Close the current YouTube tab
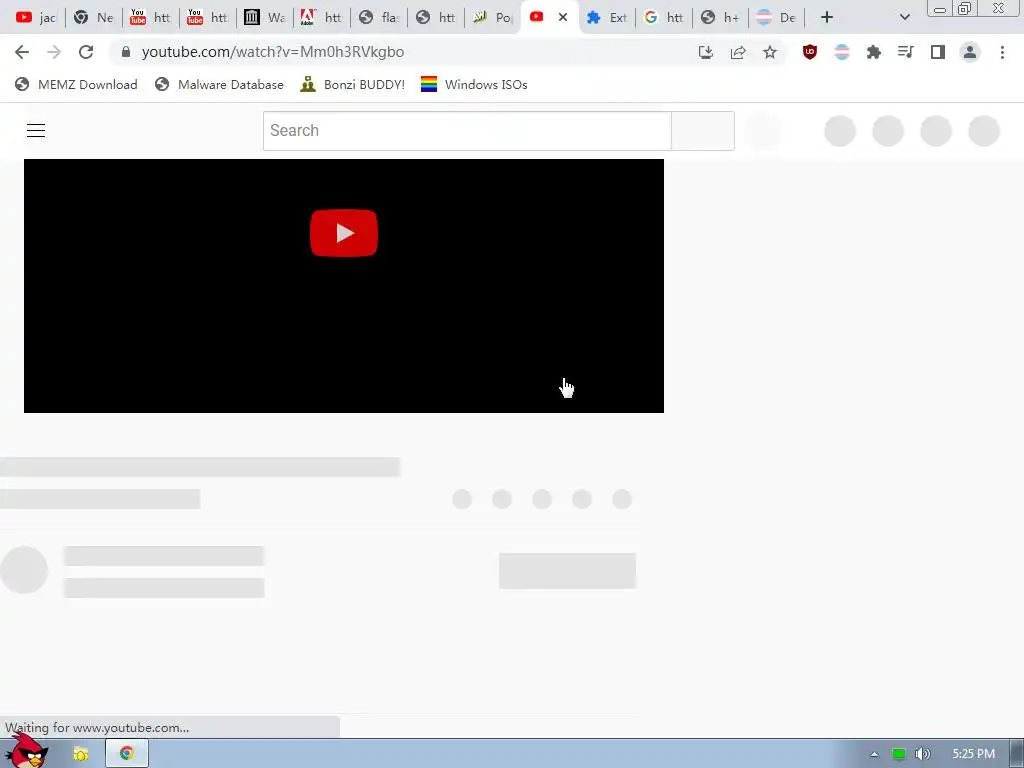1024x768 pixels. tap(563, 17)
